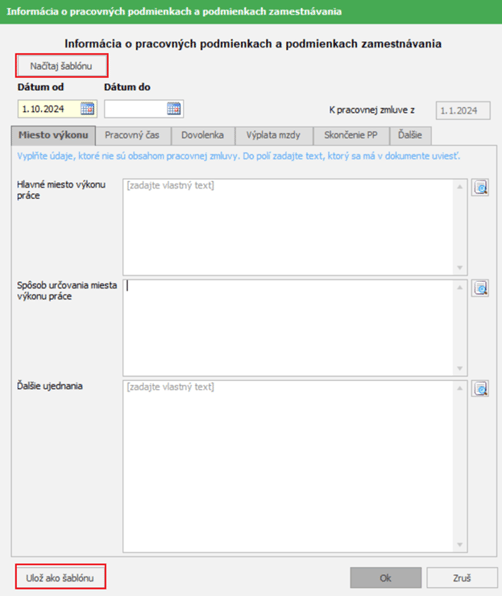Image resolution: width=502 pixels, height=596 pixels.
Task: Switch to the Pracovný čas tab
Action: point(132,135)
